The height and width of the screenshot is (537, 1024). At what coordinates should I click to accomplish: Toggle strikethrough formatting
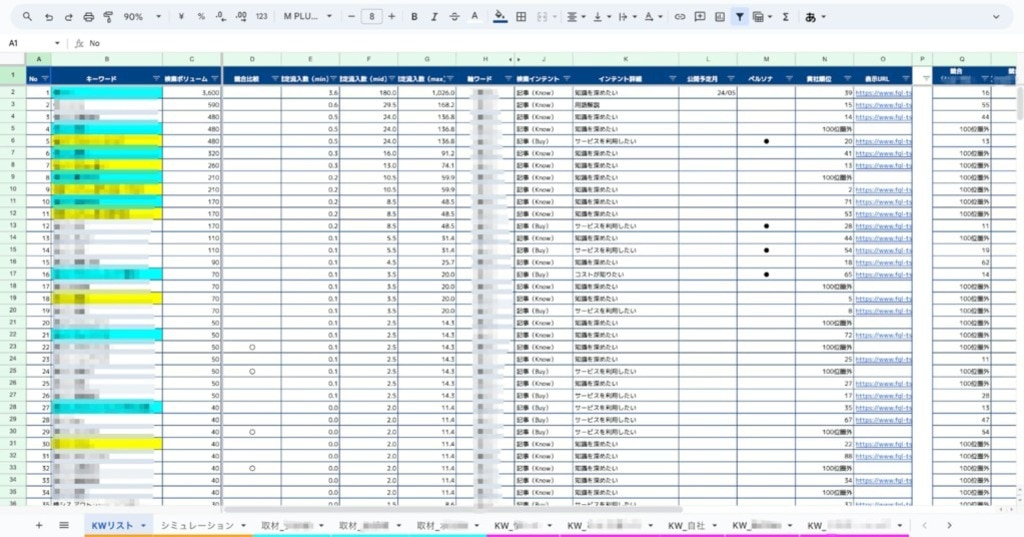pos(455,17)
